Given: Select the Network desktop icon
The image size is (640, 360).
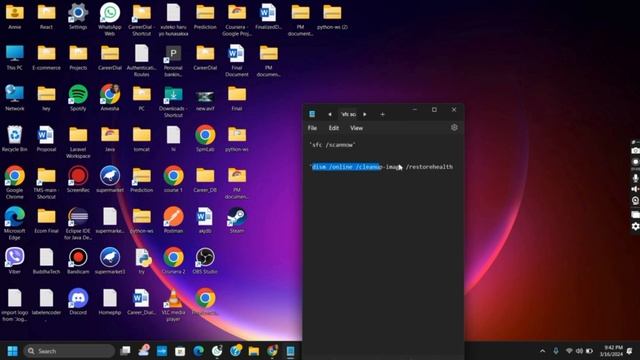Looking at the screenshot, I should coord(15,98).
